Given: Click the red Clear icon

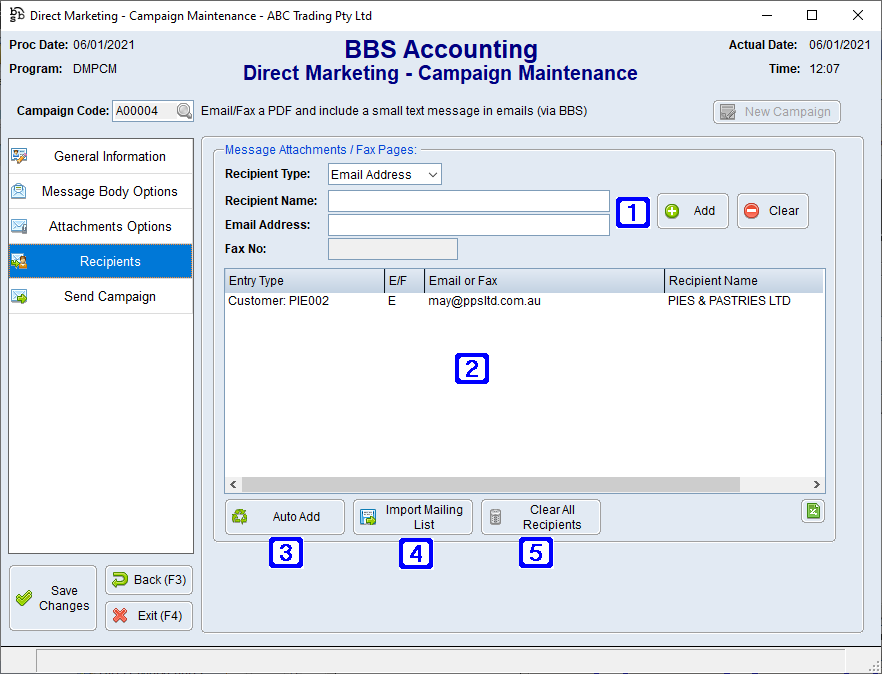Looking at the screenshot, I should click(x=752, y=211).
